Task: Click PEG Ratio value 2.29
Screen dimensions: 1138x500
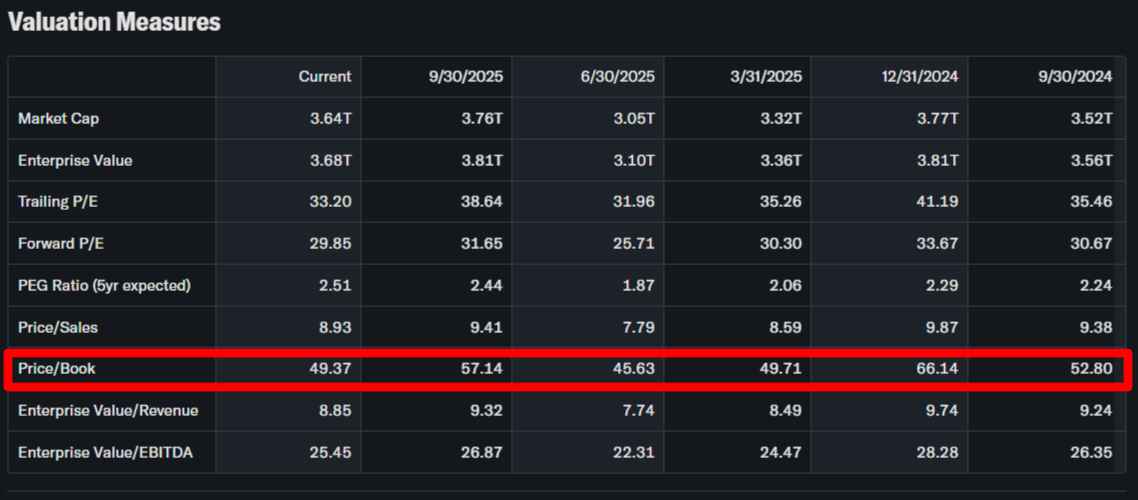Action: click(x=942, y=286)
